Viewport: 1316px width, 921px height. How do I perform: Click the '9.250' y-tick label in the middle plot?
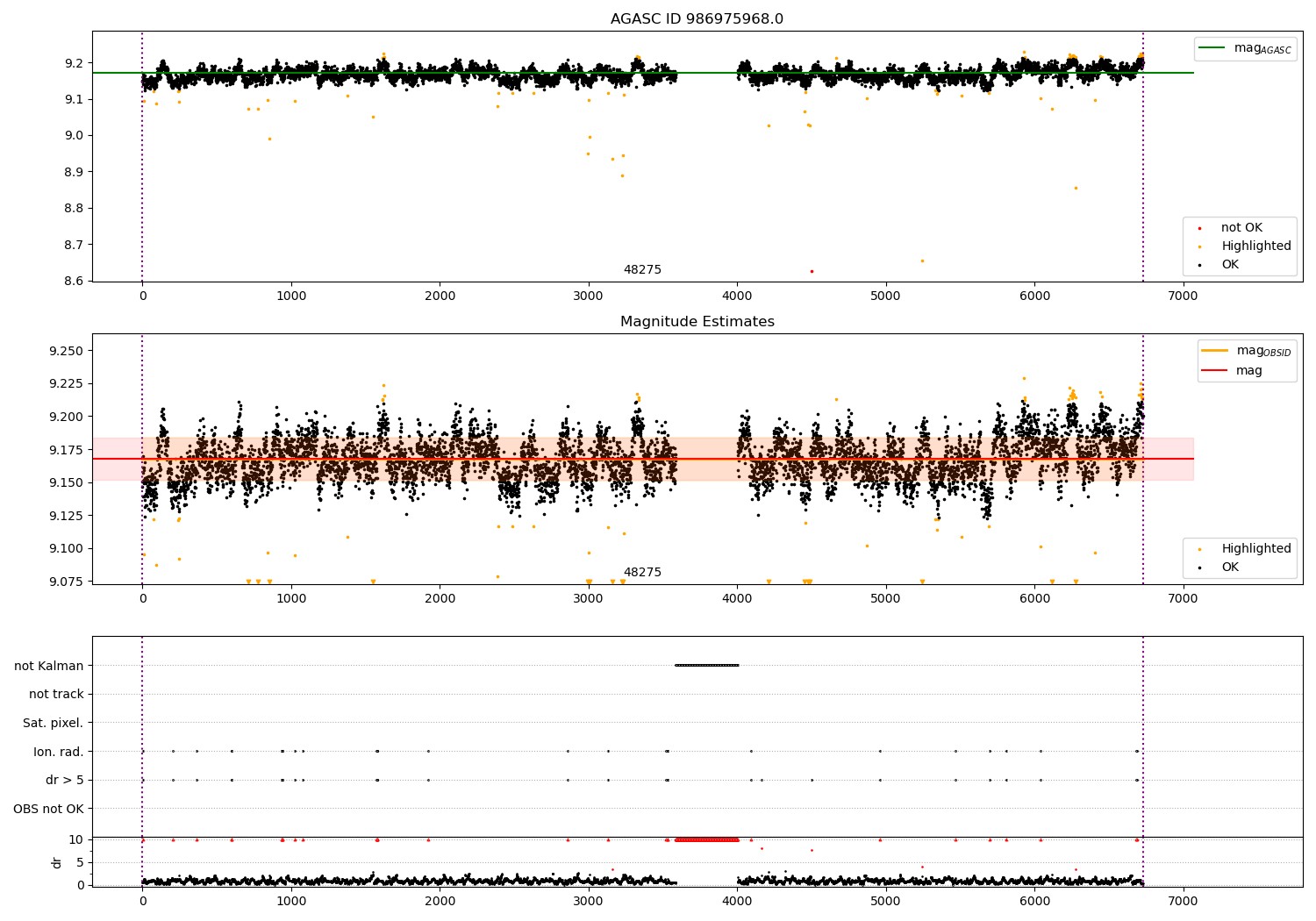coord(68,351)
